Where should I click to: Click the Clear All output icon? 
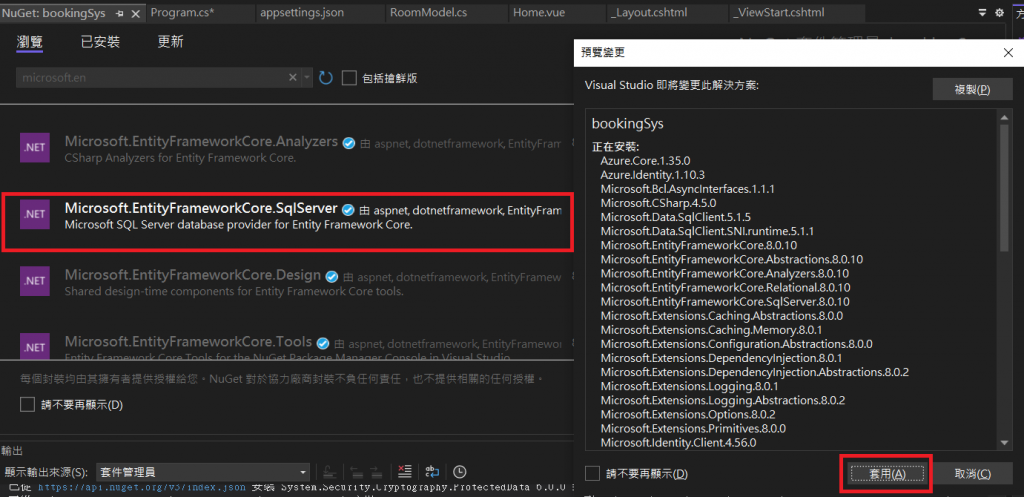point(405,472)
